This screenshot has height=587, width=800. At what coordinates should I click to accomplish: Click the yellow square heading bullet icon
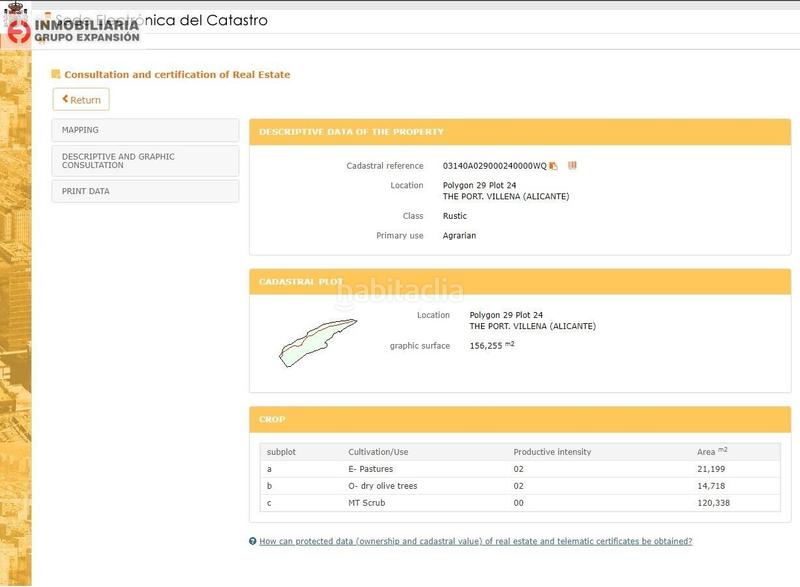tap(56, 74)
